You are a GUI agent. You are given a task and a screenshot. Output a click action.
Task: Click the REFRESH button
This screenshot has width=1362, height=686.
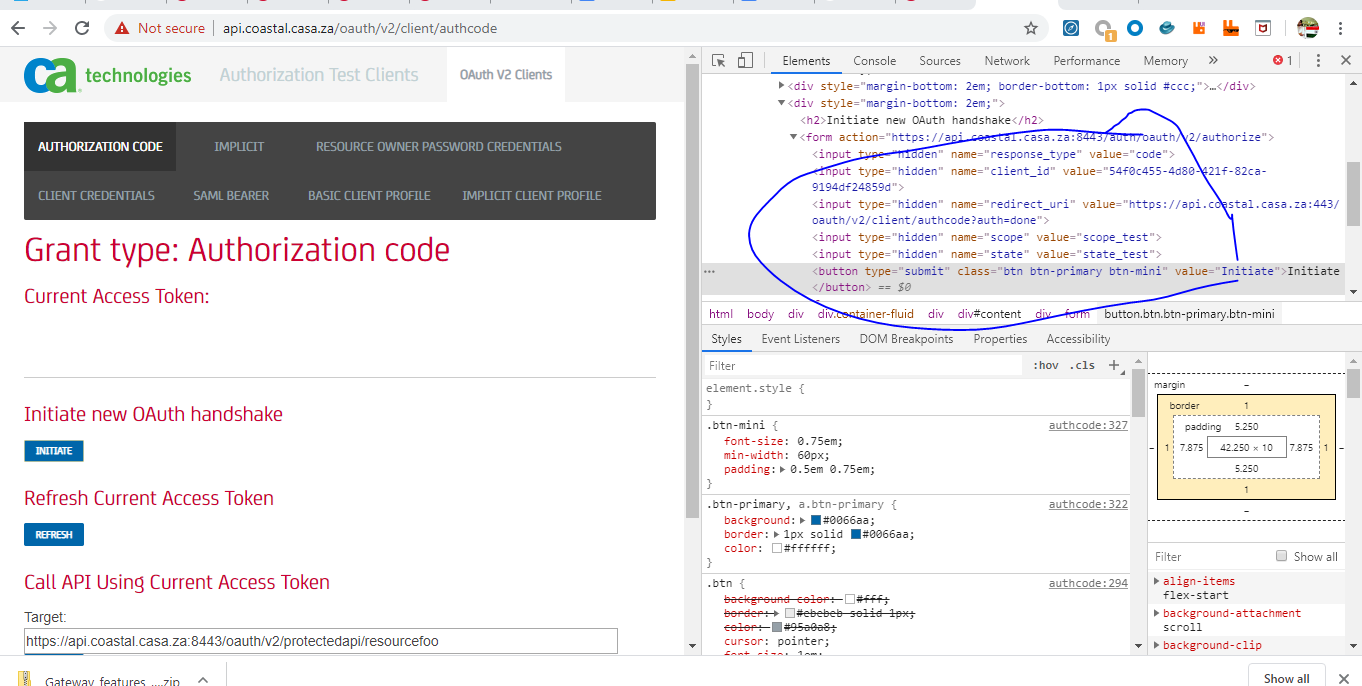click(53, 534)
